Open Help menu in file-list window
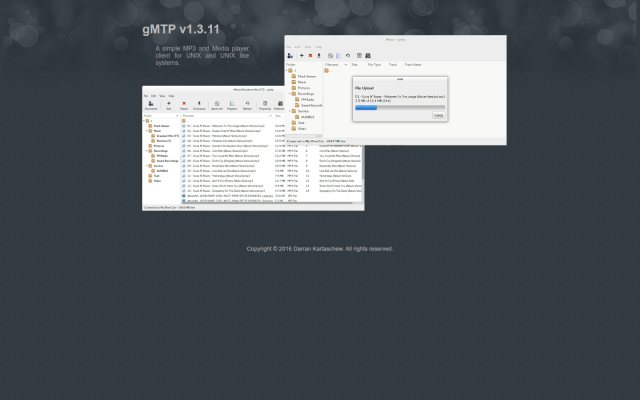The image size is (640, 400). coord(171,96)
